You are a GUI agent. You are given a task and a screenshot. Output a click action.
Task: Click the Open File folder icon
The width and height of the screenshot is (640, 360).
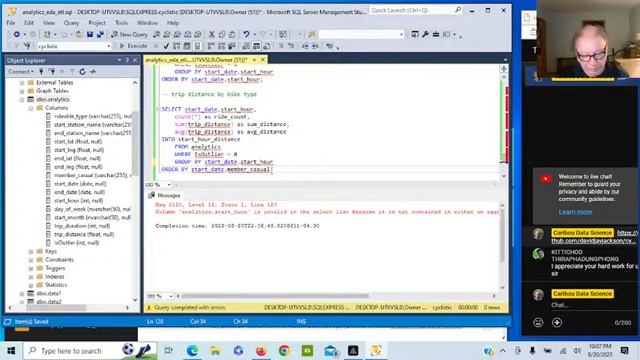pos(79,35)
